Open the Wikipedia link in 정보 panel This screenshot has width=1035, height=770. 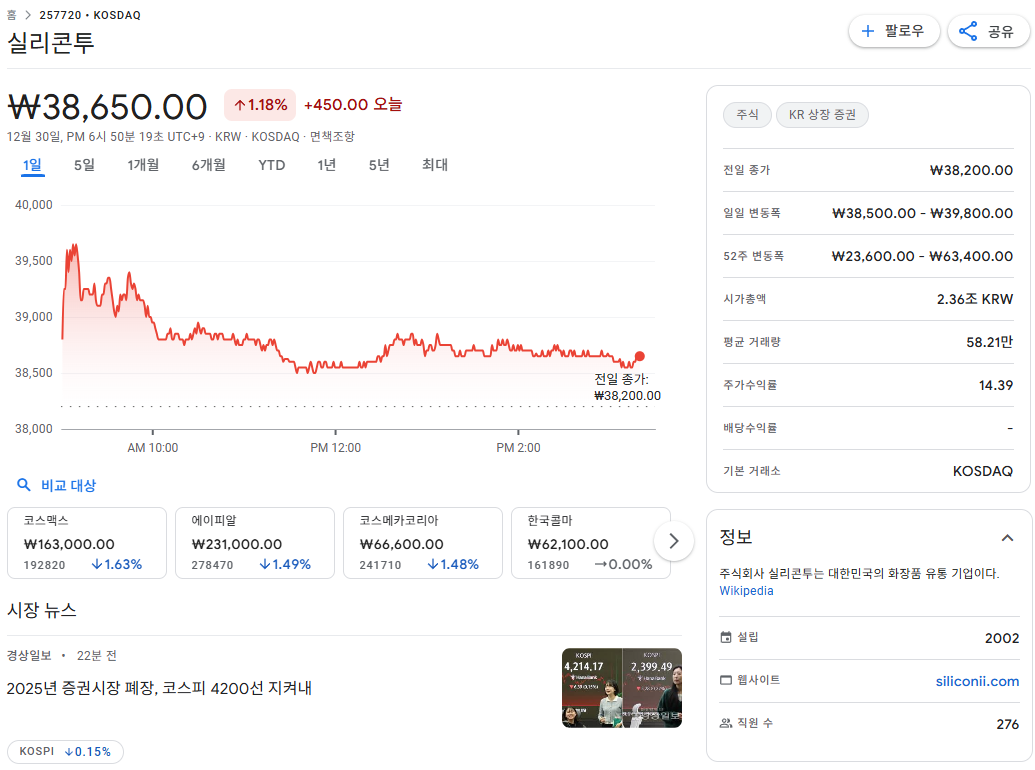pos(746,591)
